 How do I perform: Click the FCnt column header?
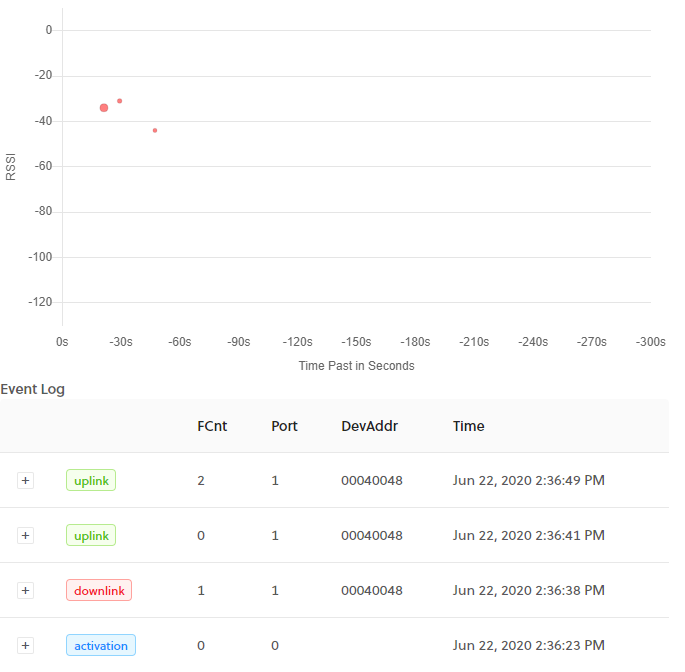coord(212,426)
